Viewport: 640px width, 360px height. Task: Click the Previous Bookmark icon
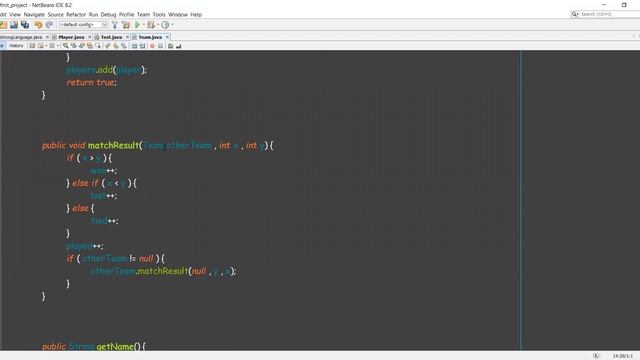[x=108, y=46]
